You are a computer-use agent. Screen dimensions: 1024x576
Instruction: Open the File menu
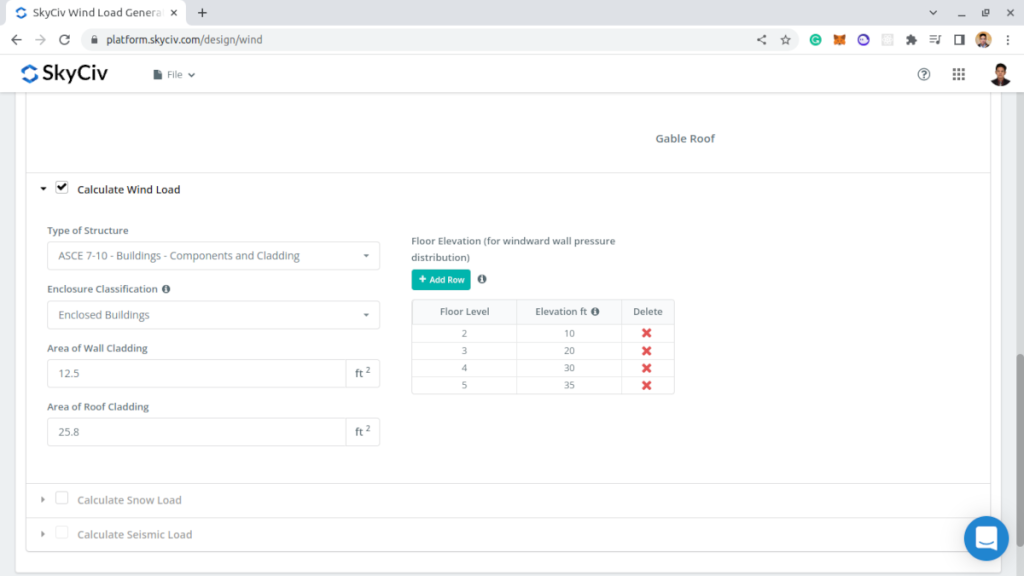pyautogui.click(x=174, y=75)
